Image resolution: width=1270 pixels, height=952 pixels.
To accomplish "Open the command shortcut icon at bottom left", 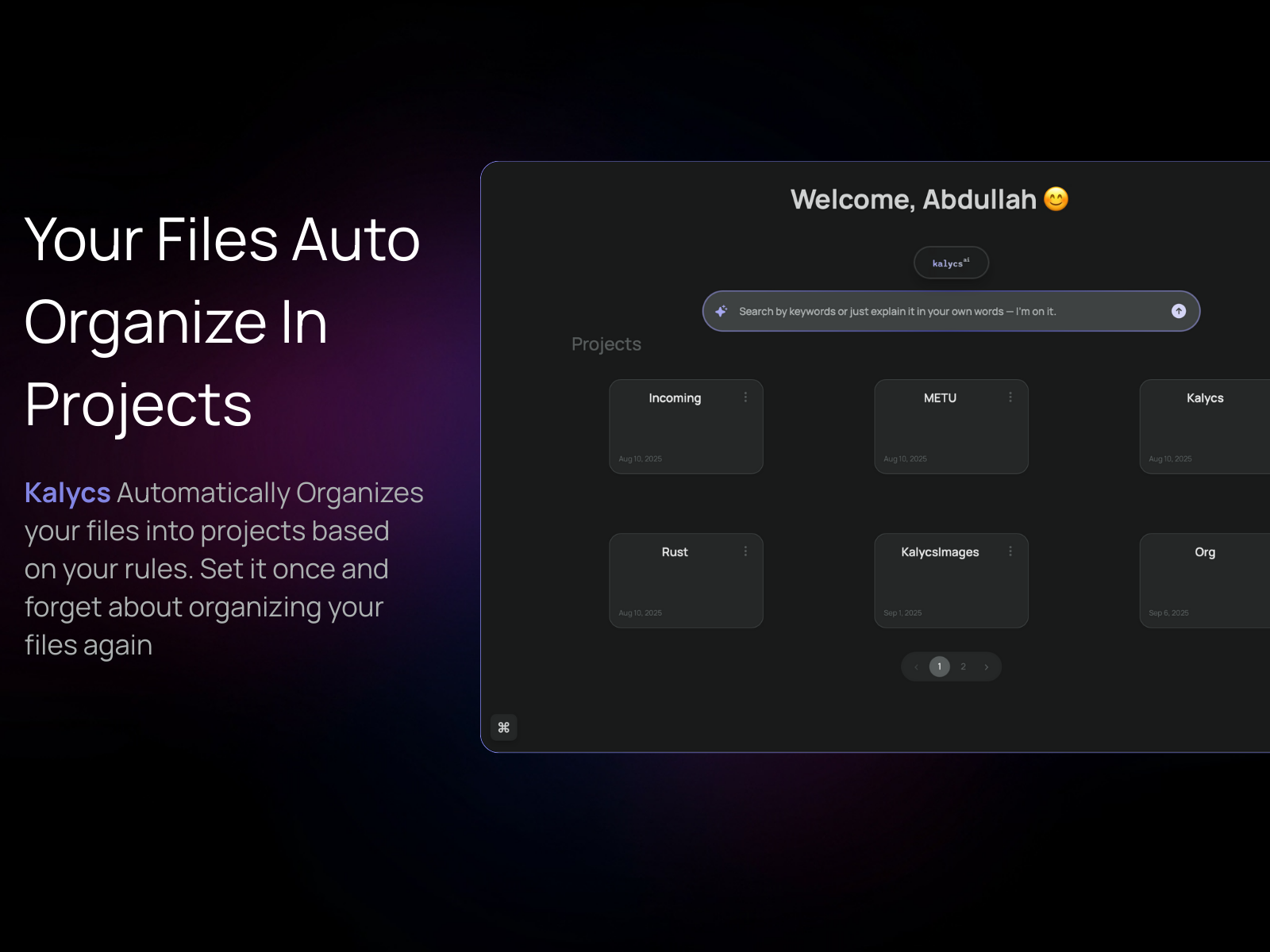I will point(503,727).
